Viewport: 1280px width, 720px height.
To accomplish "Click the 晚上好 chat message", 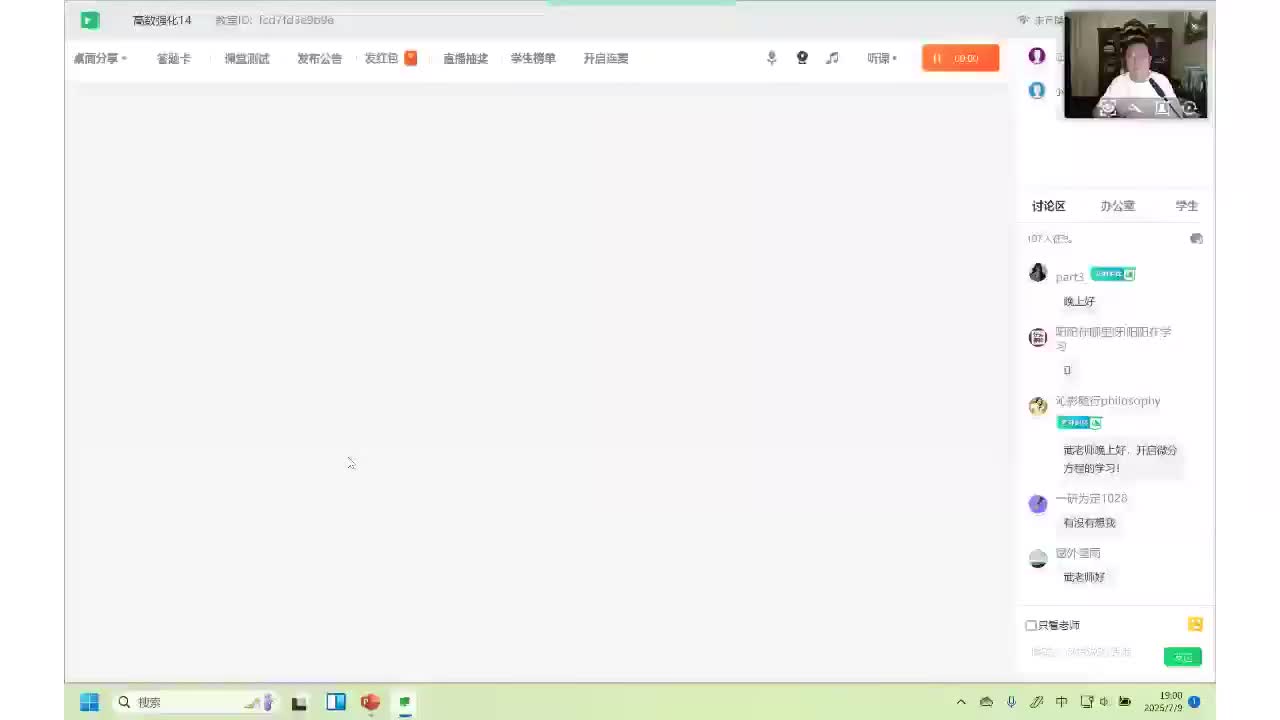I will tap(1079, 301).
